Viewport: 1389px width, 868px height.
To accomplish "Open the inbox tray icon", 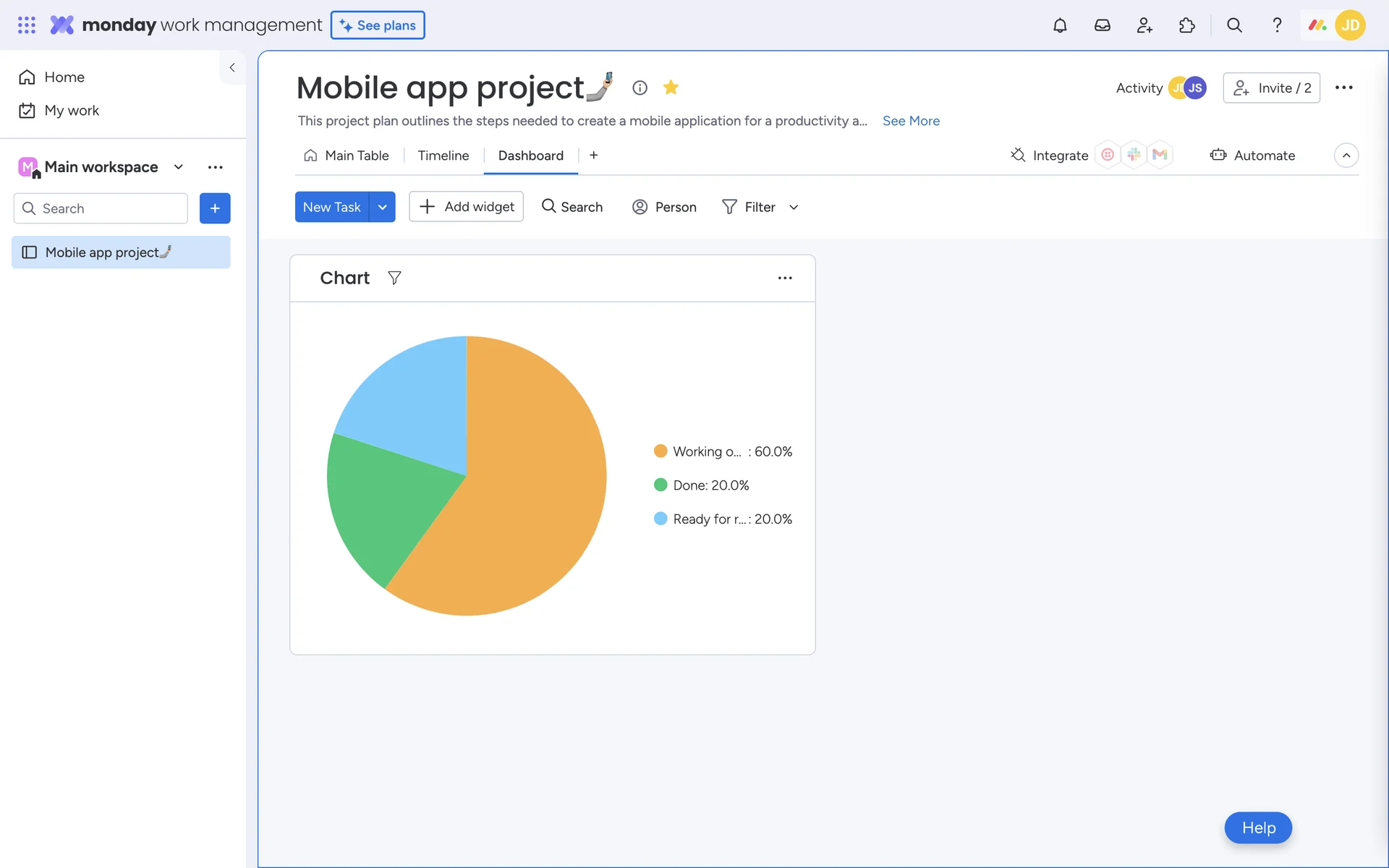I will click(1102, 25).
